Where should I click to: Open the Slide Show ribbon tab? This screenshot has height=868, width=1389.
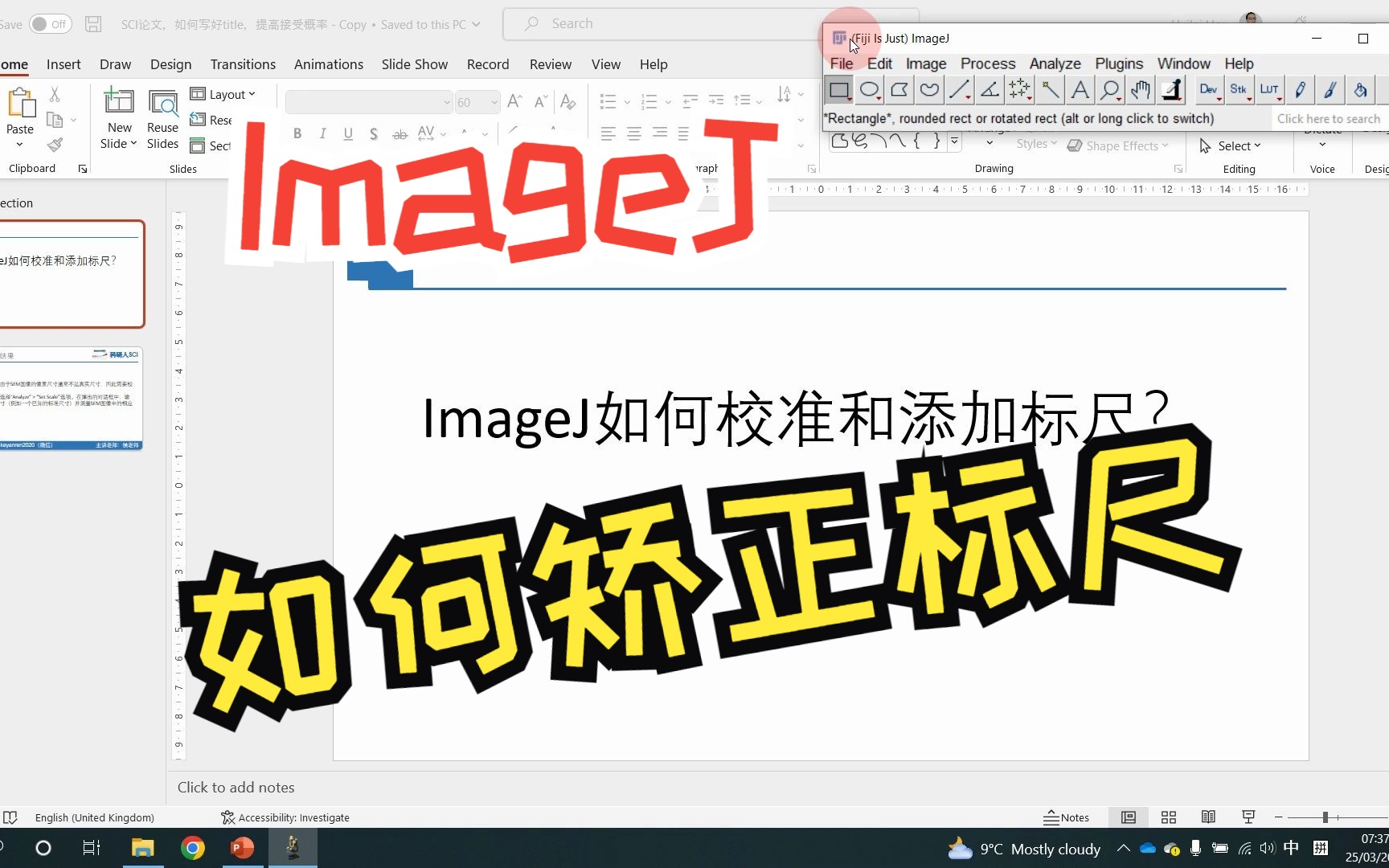click(415, 64)
